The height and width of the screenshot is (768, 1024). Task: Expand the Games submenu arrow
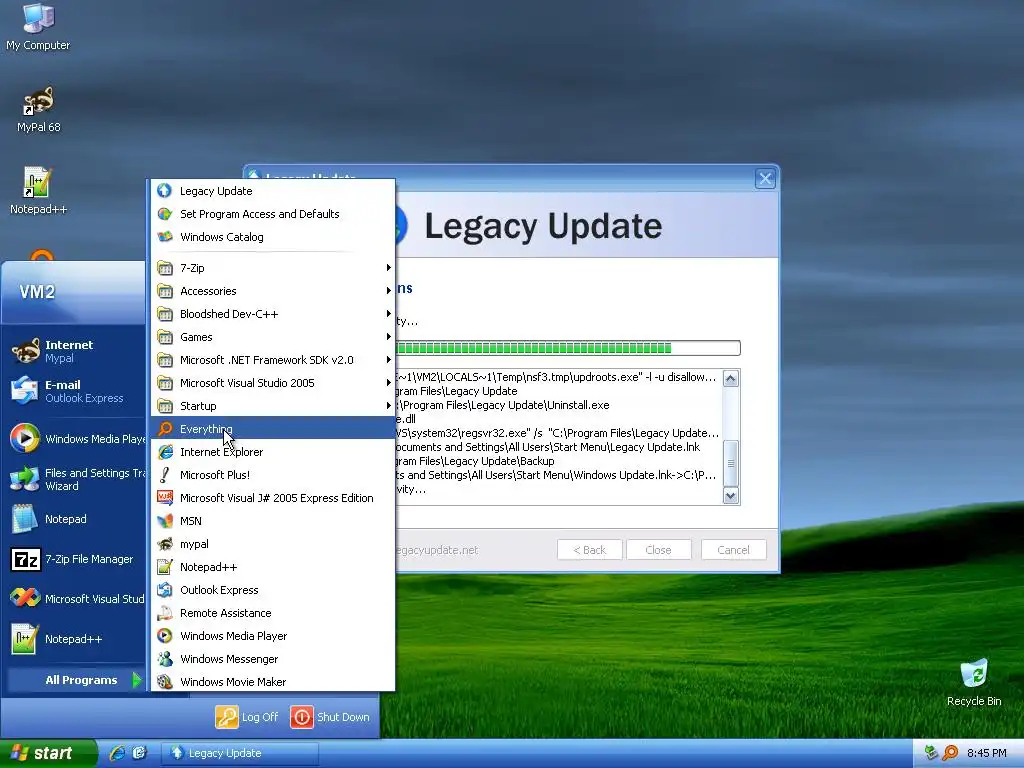(x=389, y=337)
